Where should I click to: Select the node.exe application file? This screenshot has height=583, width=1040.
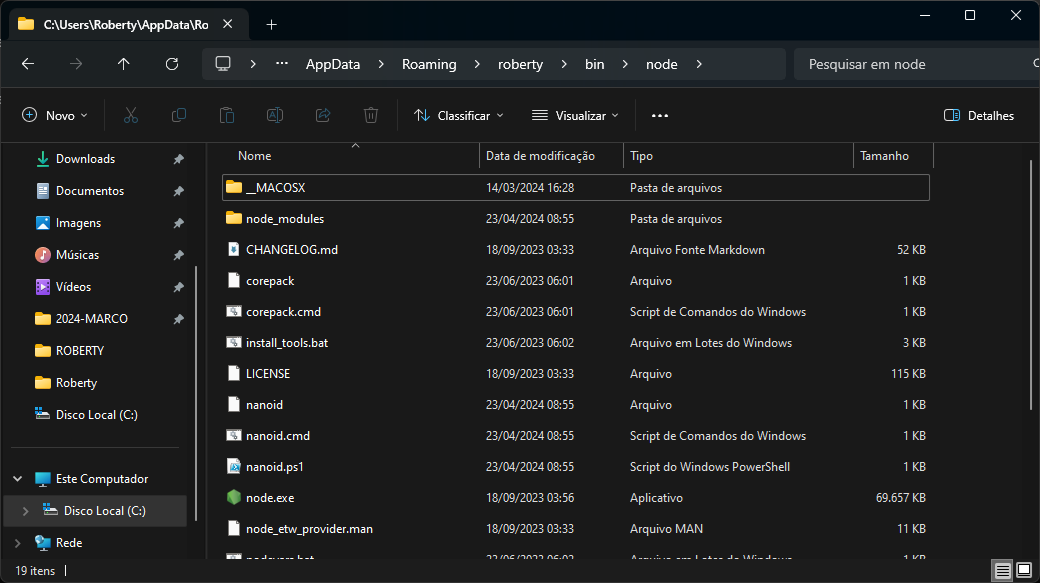click(x=270, y=497)
